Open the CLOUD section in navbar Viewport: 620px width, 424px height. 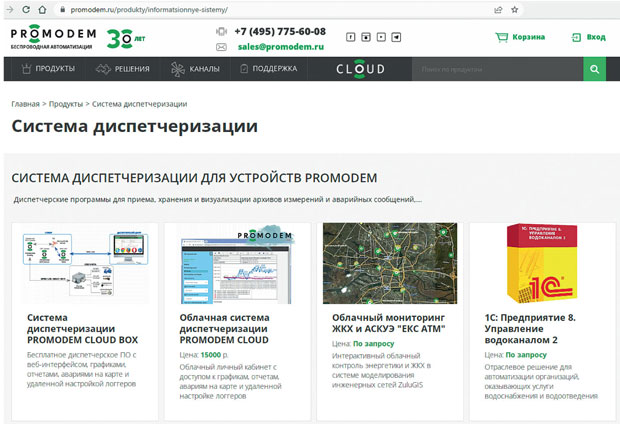360,69
